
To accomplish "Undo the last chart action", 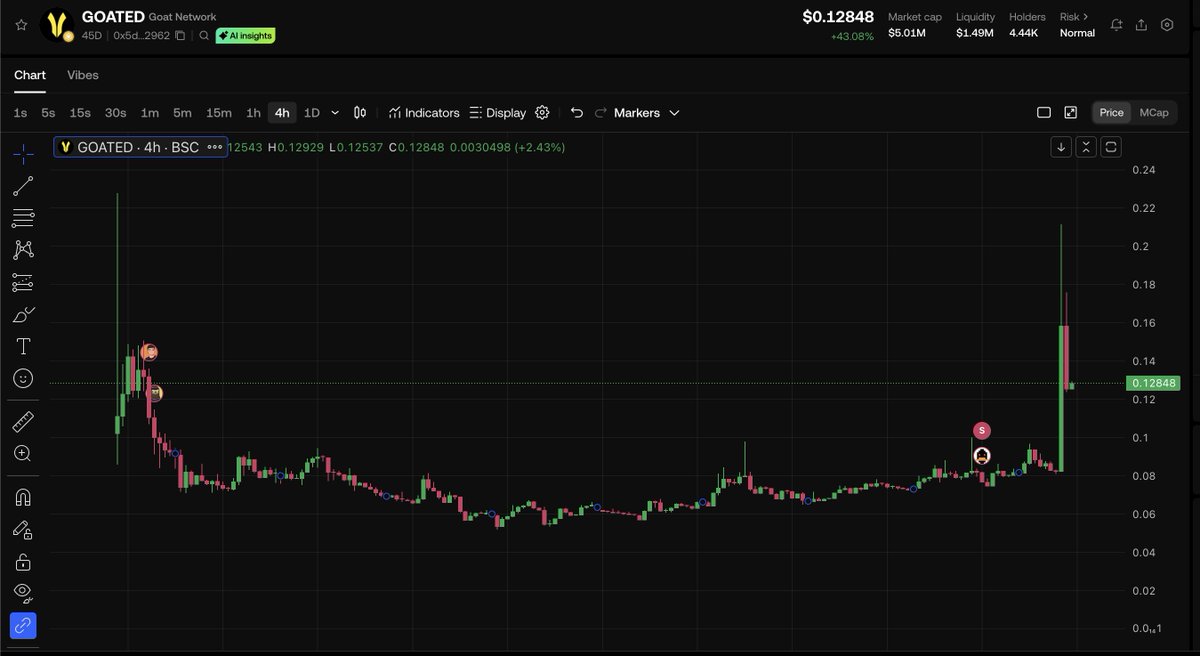I will pyautogui.click(x=576, y=113).
